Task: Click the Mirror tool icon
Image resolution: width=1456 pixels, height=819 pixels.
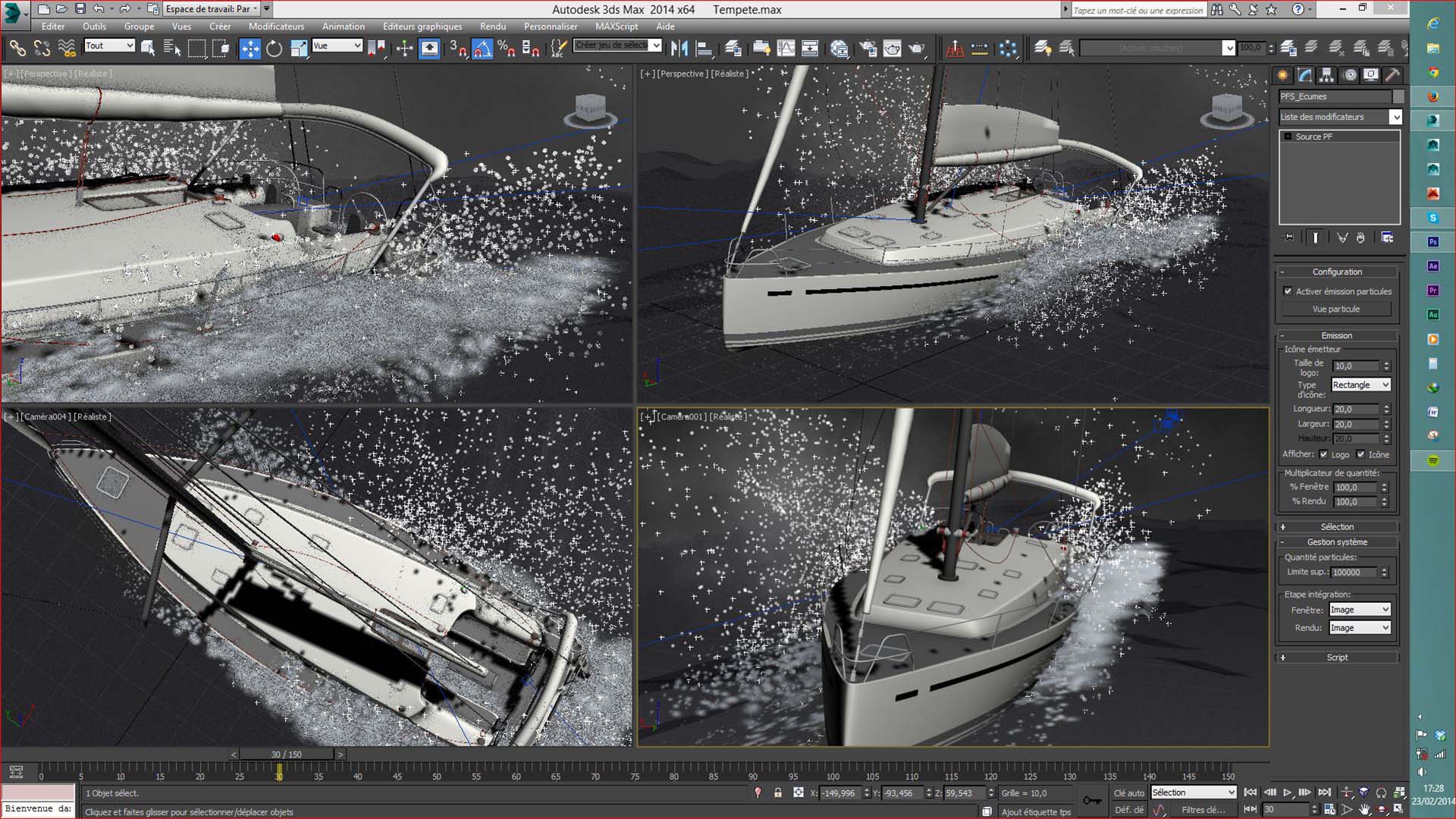Action: tap(679, 49)
